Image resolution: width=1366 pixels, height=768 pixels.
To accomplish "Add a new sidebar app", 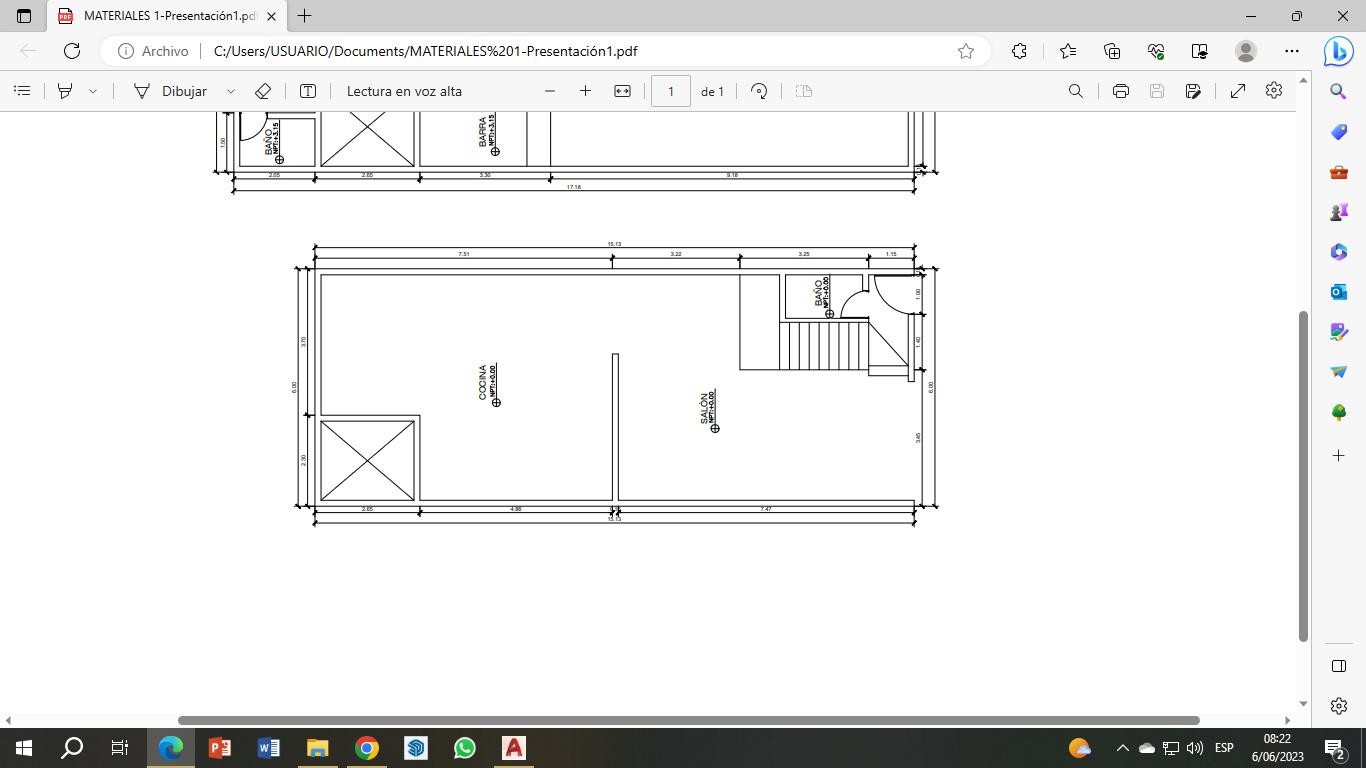I will (x=1339, y=455).
